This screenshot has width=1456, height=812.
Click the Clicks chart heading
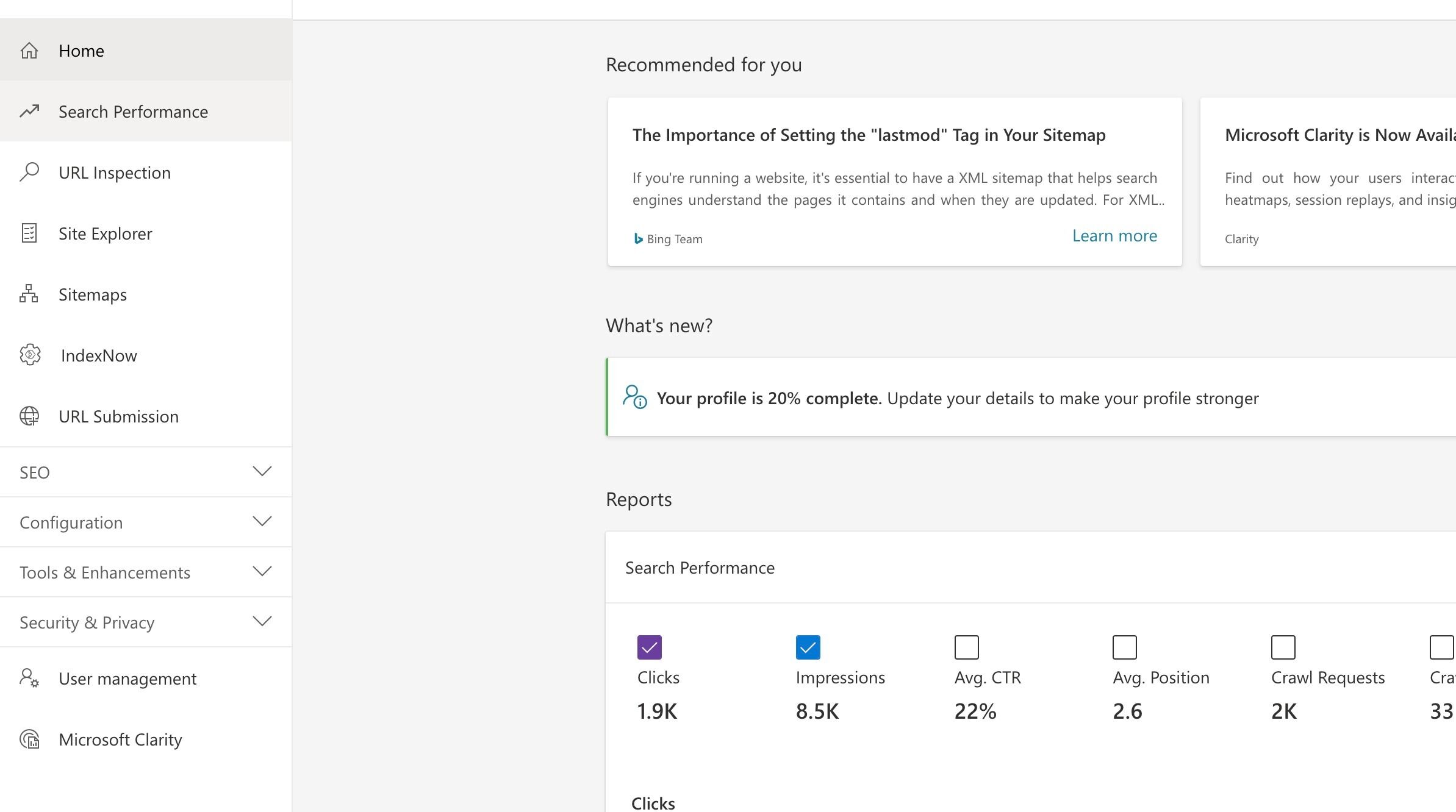pos(653,803)
